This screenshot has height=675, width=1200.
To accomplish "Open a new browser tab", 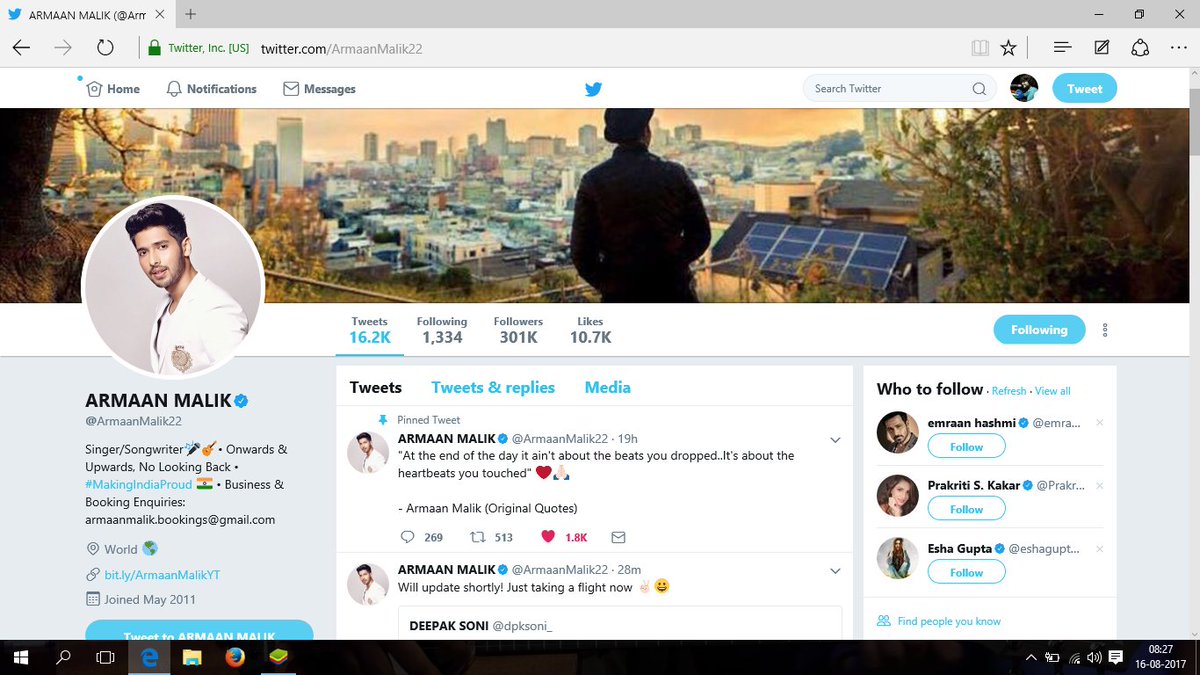I will [190, 14].
